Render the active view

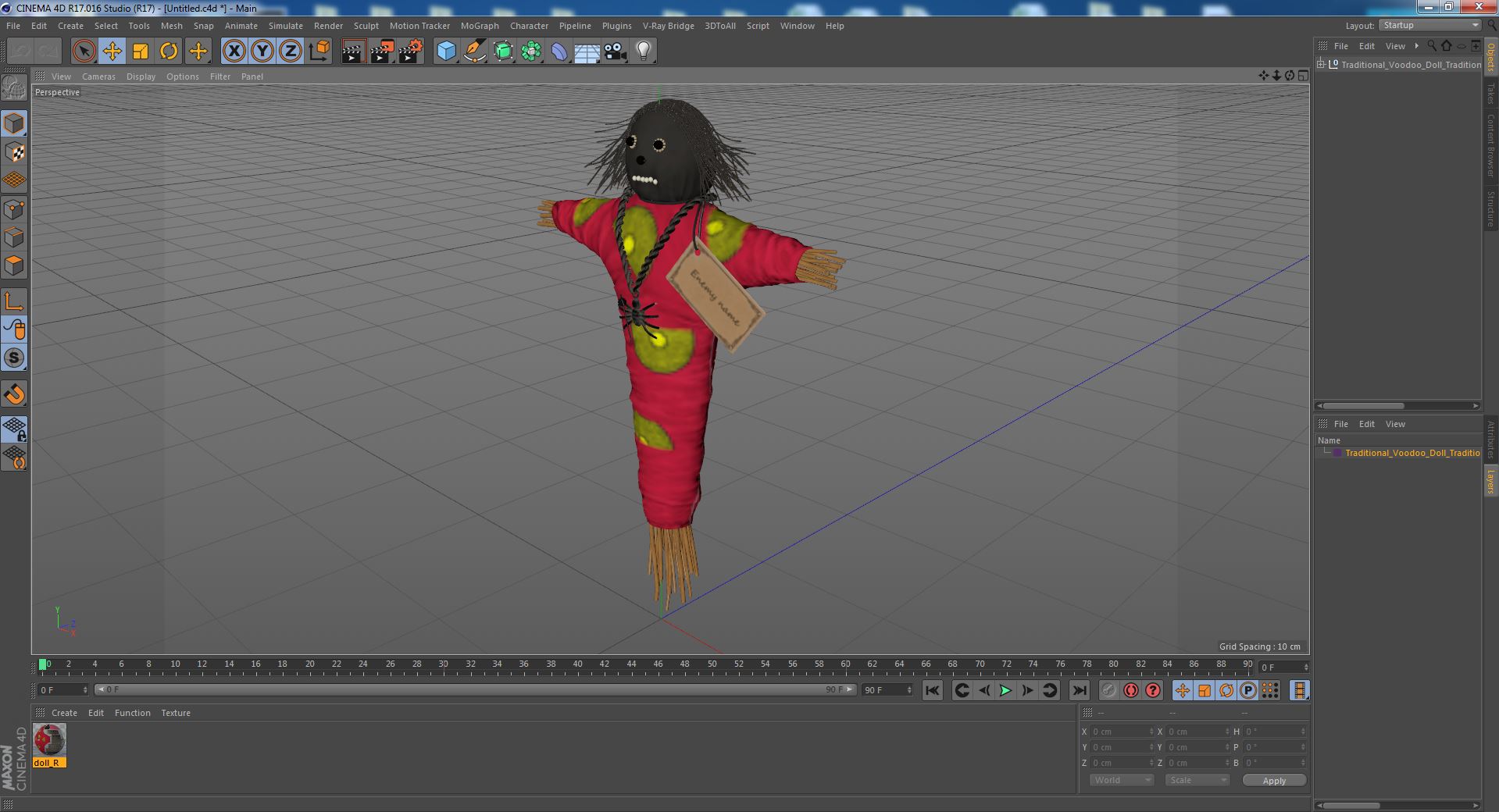[353, 52]
